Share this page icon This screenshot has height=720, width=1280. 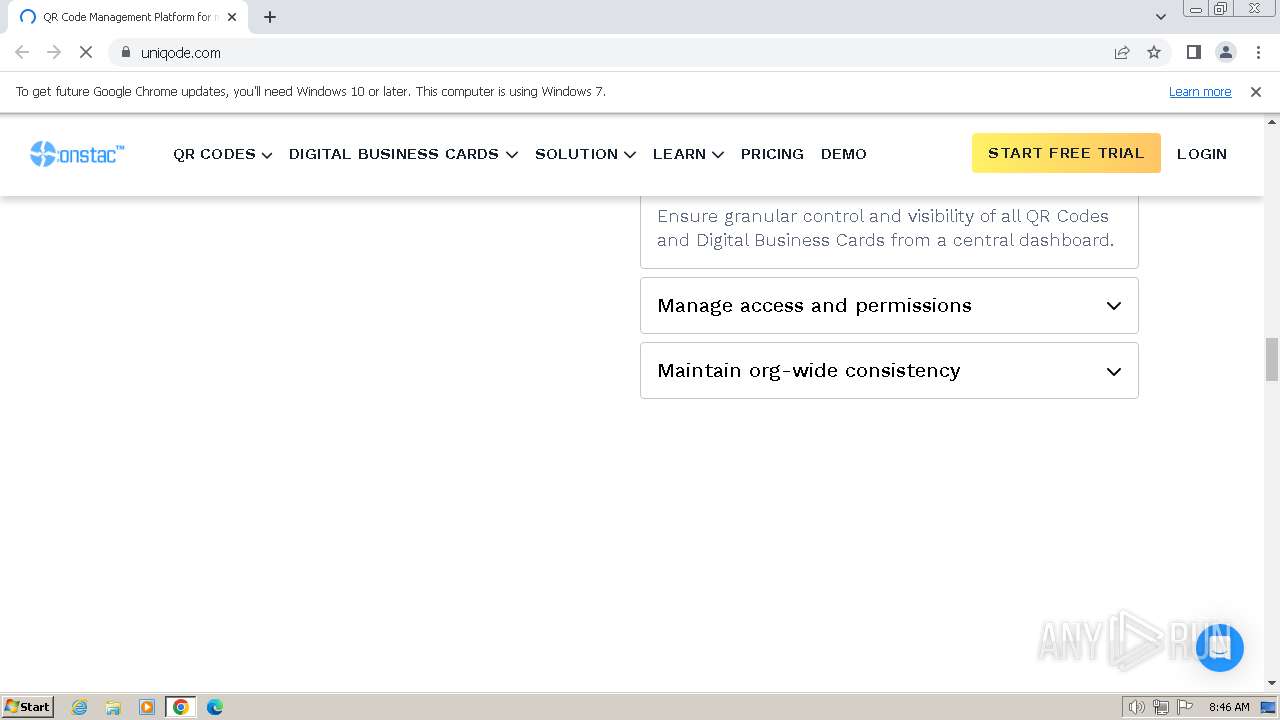[1122, 52]
